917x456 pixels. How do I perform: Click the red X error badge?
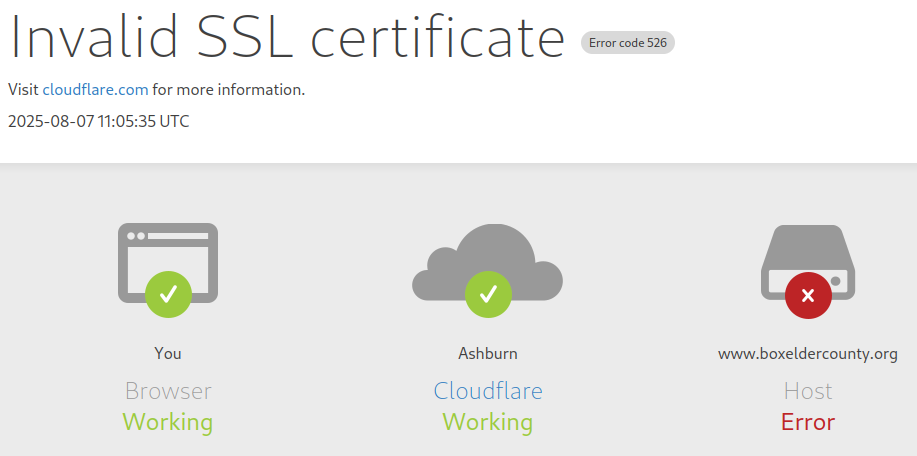point(808,296)
